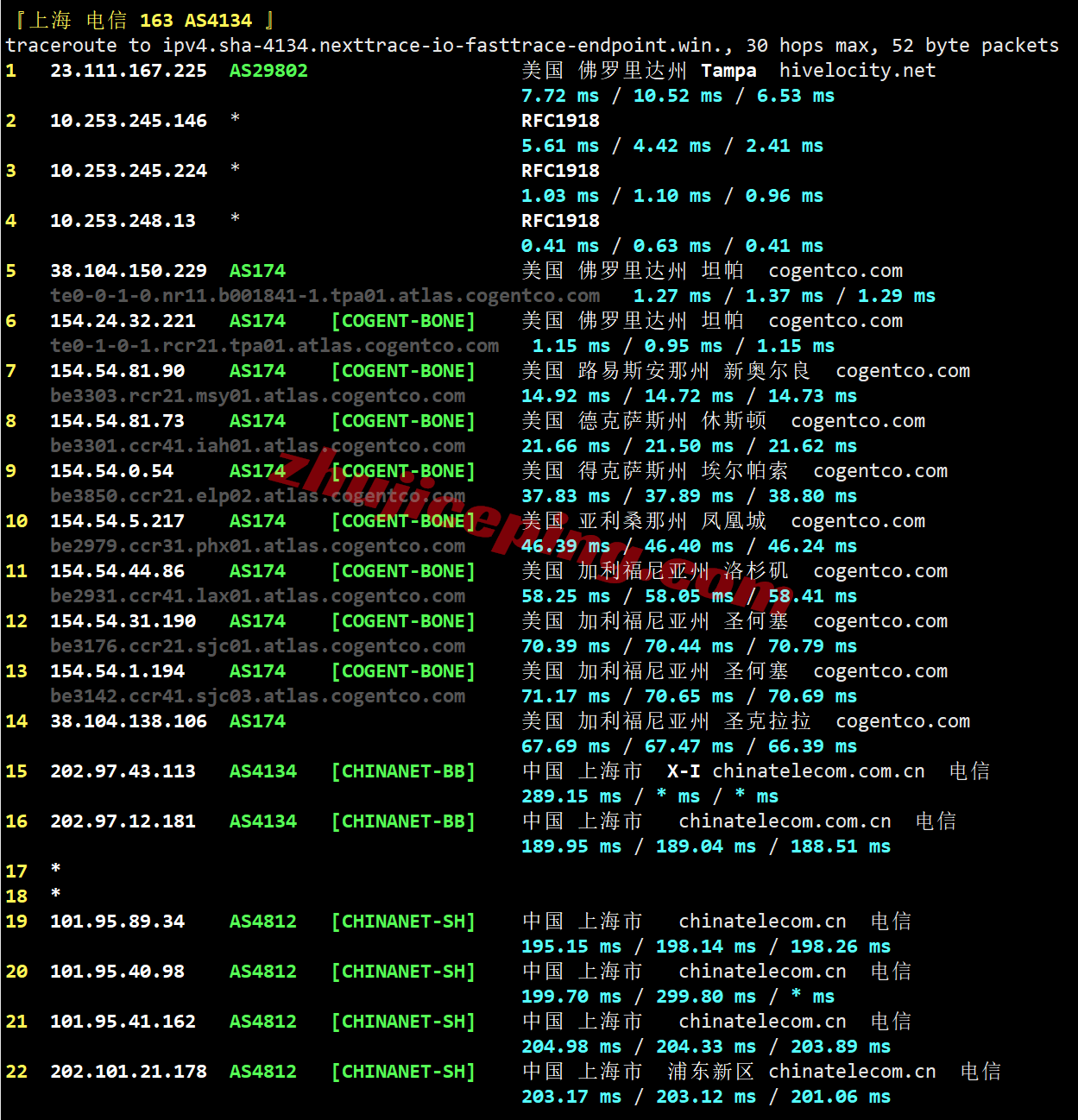Click [COGENT-BONE] tag in hop 6
This screenshot has width=1078, height=1120.
(x=403, y=321)
